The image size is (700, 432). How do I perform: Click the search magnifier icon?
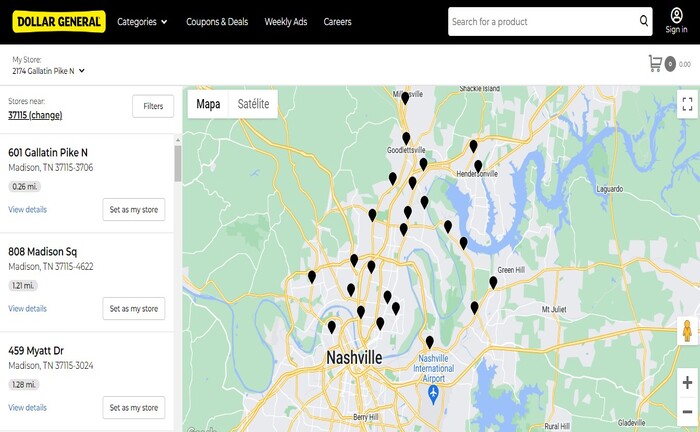click(x=644, y=21)
